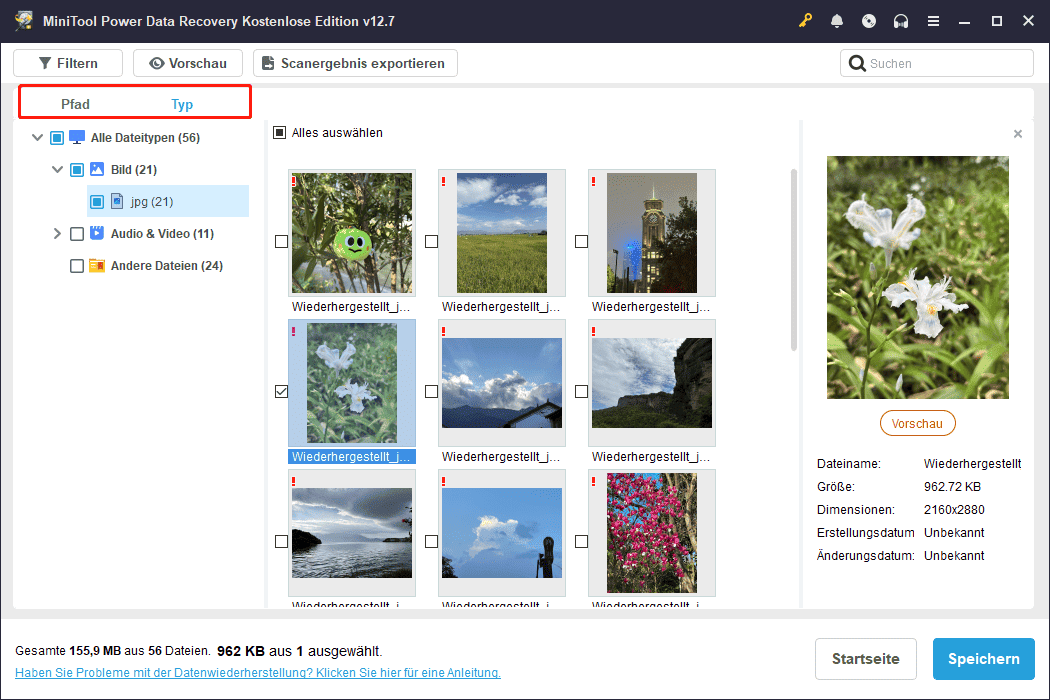Select the pink blossom tree thumbnail
This screenshot has width=1050, height=700.
(x=651, y=532)
